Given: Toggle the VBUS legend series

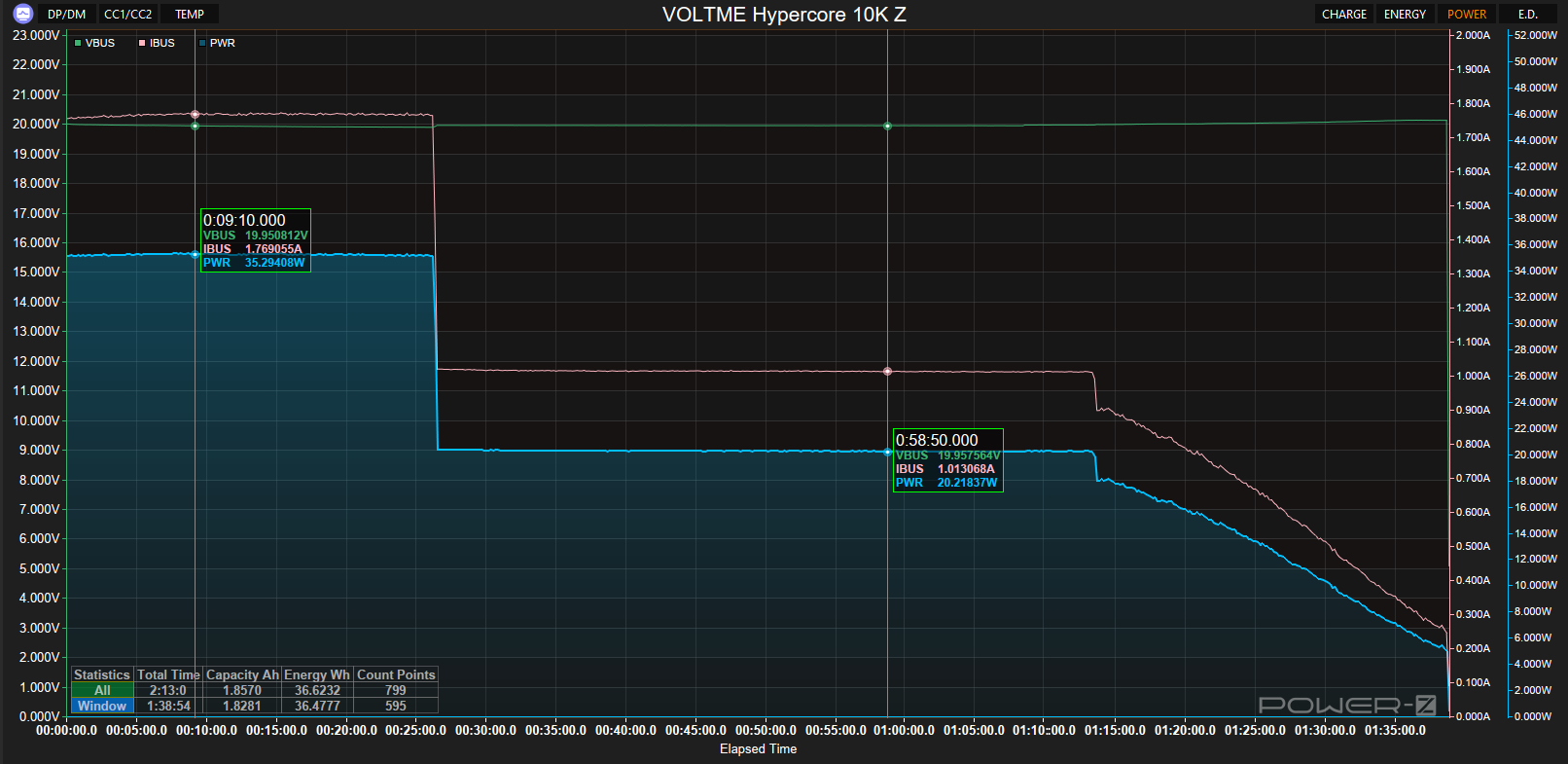Looking at the screenshot, I should (94, 43).
